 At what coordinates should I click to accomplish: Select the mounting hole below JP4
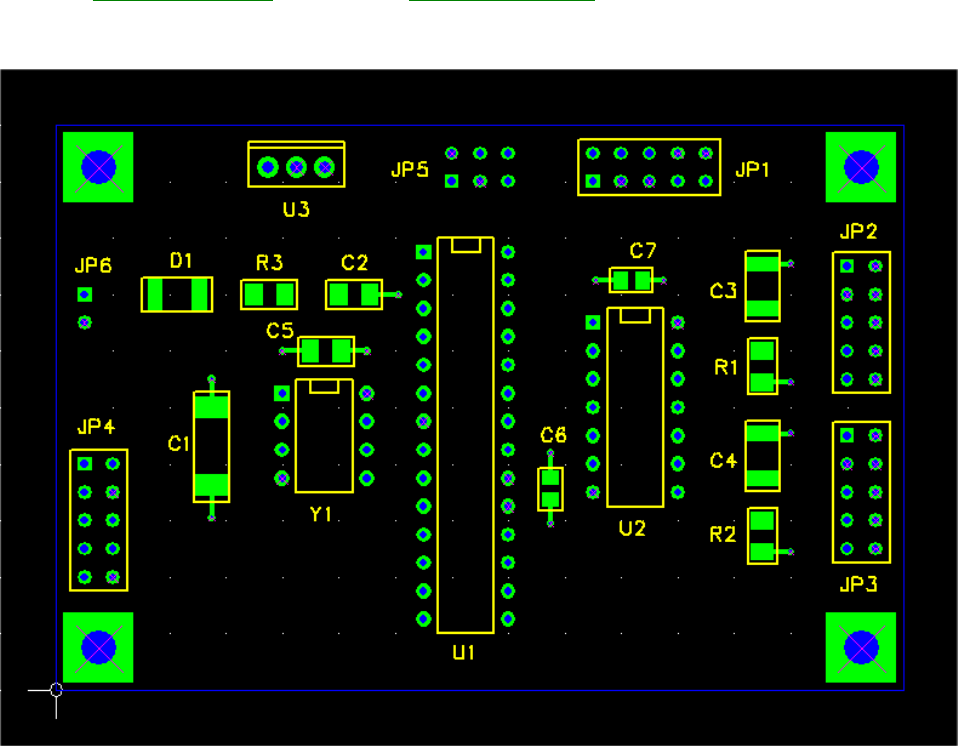click(x=98, y=647)
